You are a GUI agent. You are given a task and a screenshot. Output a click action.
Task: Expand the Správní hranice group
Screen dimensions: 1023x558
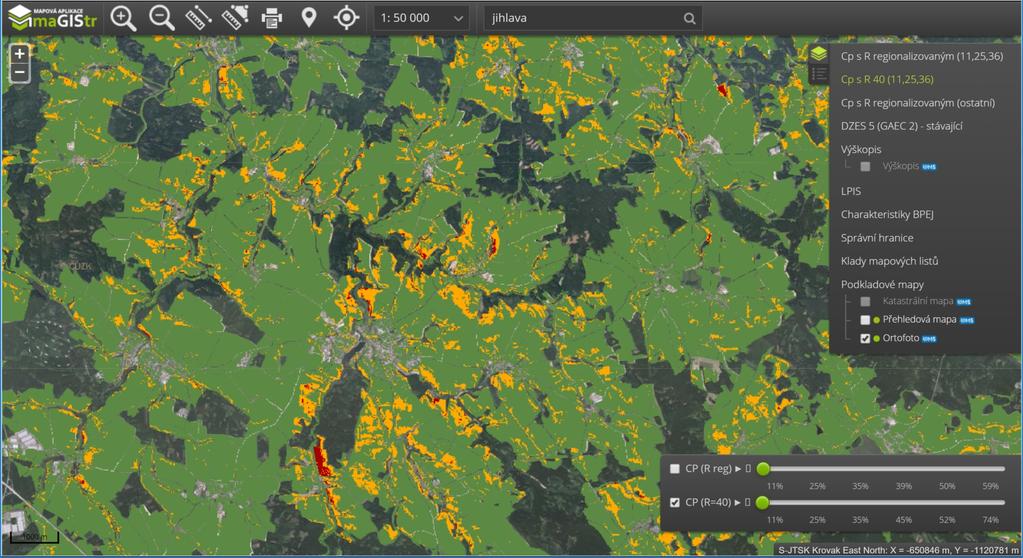pos(877,238)
